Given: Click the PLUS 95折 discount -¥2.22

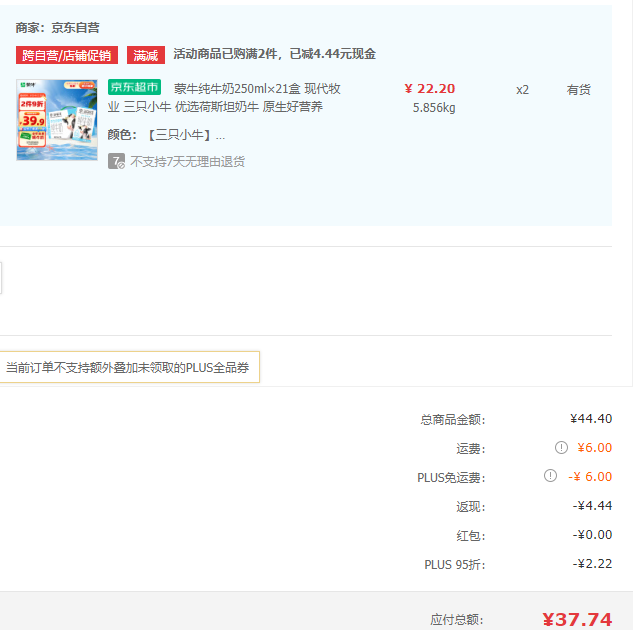Looking at the screenshot, I should [x=592, y=564].
